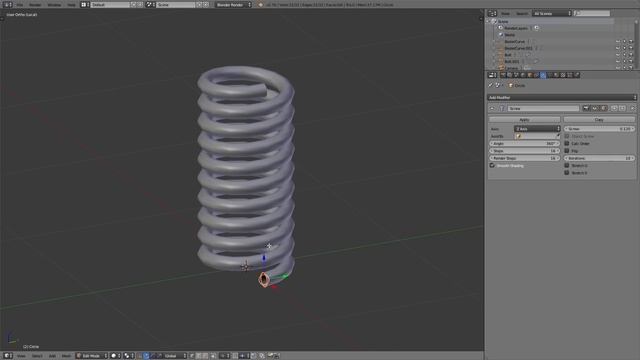Screen dimensions: 640x360
Task: Open the Render menu
Action: tap(35, 4)
